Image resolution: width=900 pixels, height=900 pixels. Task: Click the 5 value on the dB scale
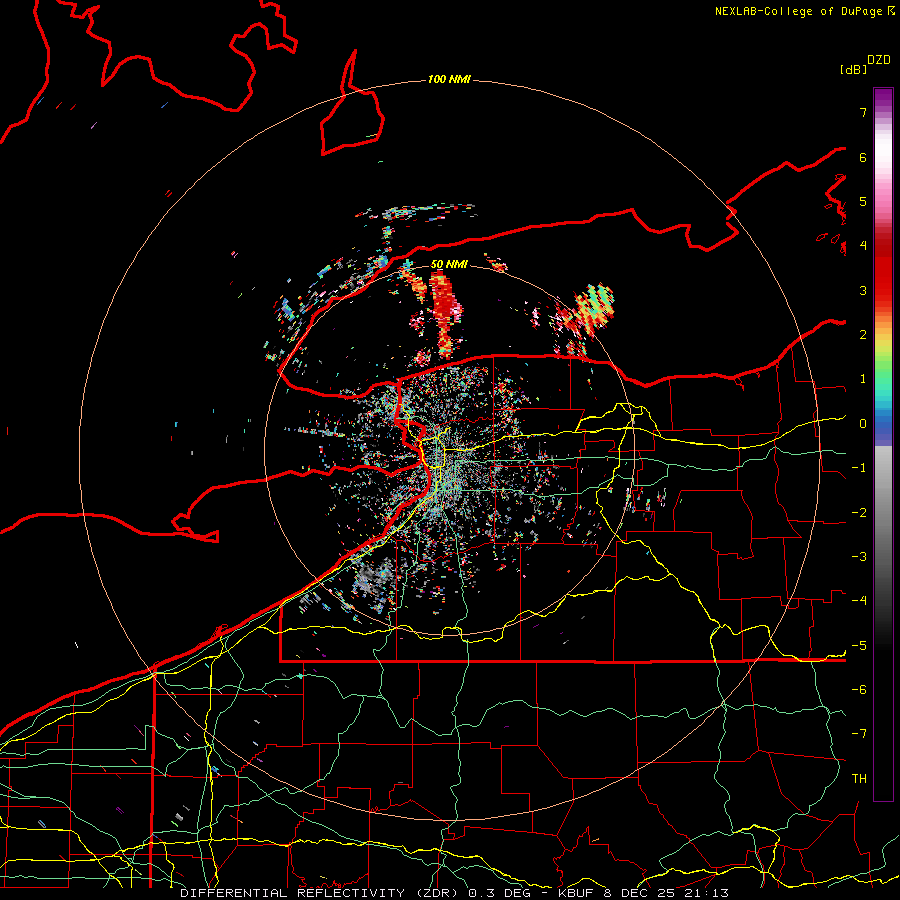pyautogui.click(x=863, y=201)
